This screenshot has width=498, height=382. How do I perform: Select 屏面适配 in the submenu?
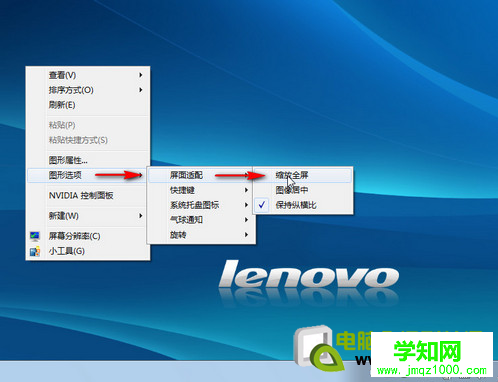pyautogui.click(x=201, y=175)
